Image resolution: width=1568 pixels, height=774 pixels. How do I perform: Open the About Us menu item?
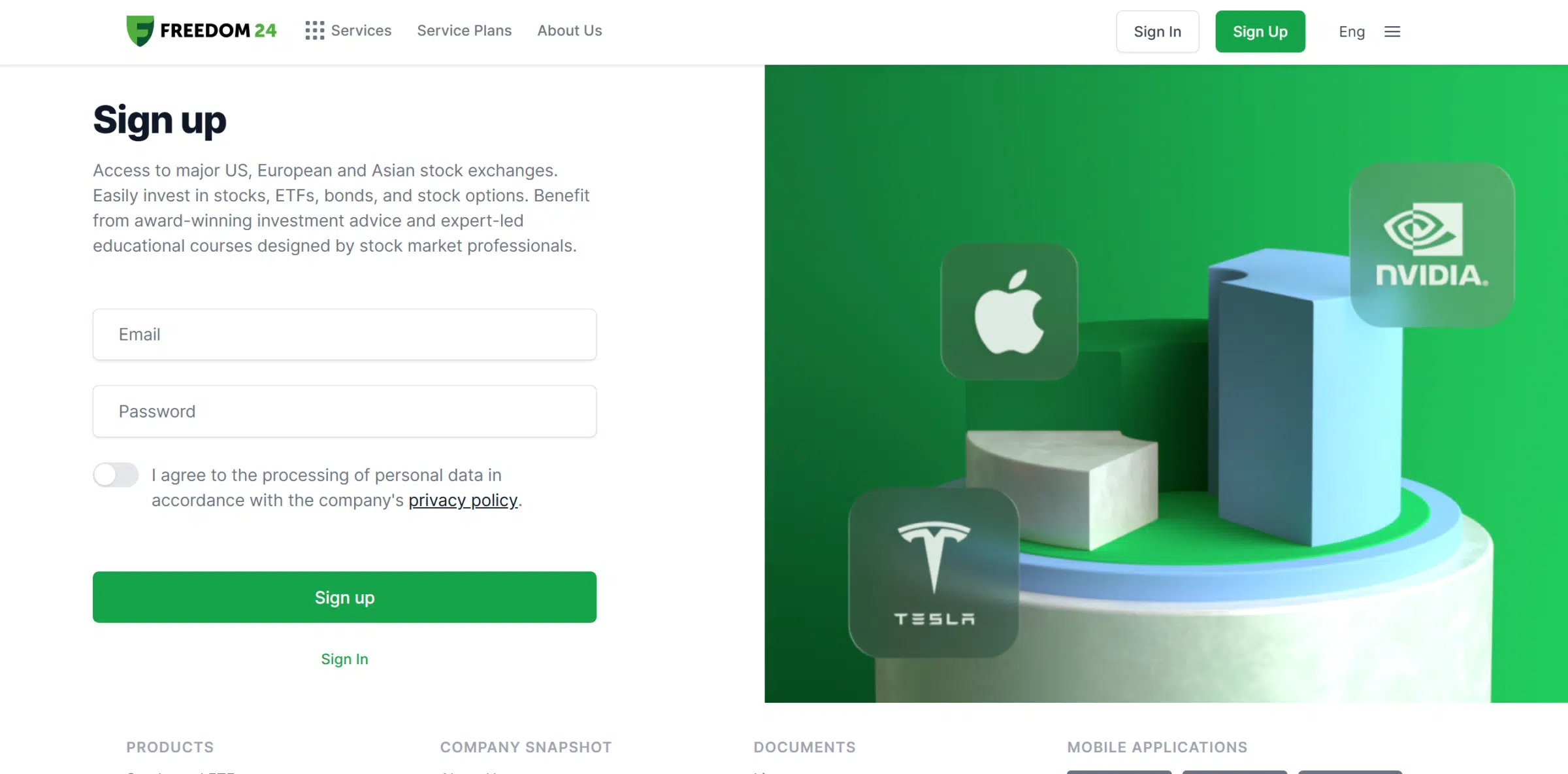click(x=570, y=31)
